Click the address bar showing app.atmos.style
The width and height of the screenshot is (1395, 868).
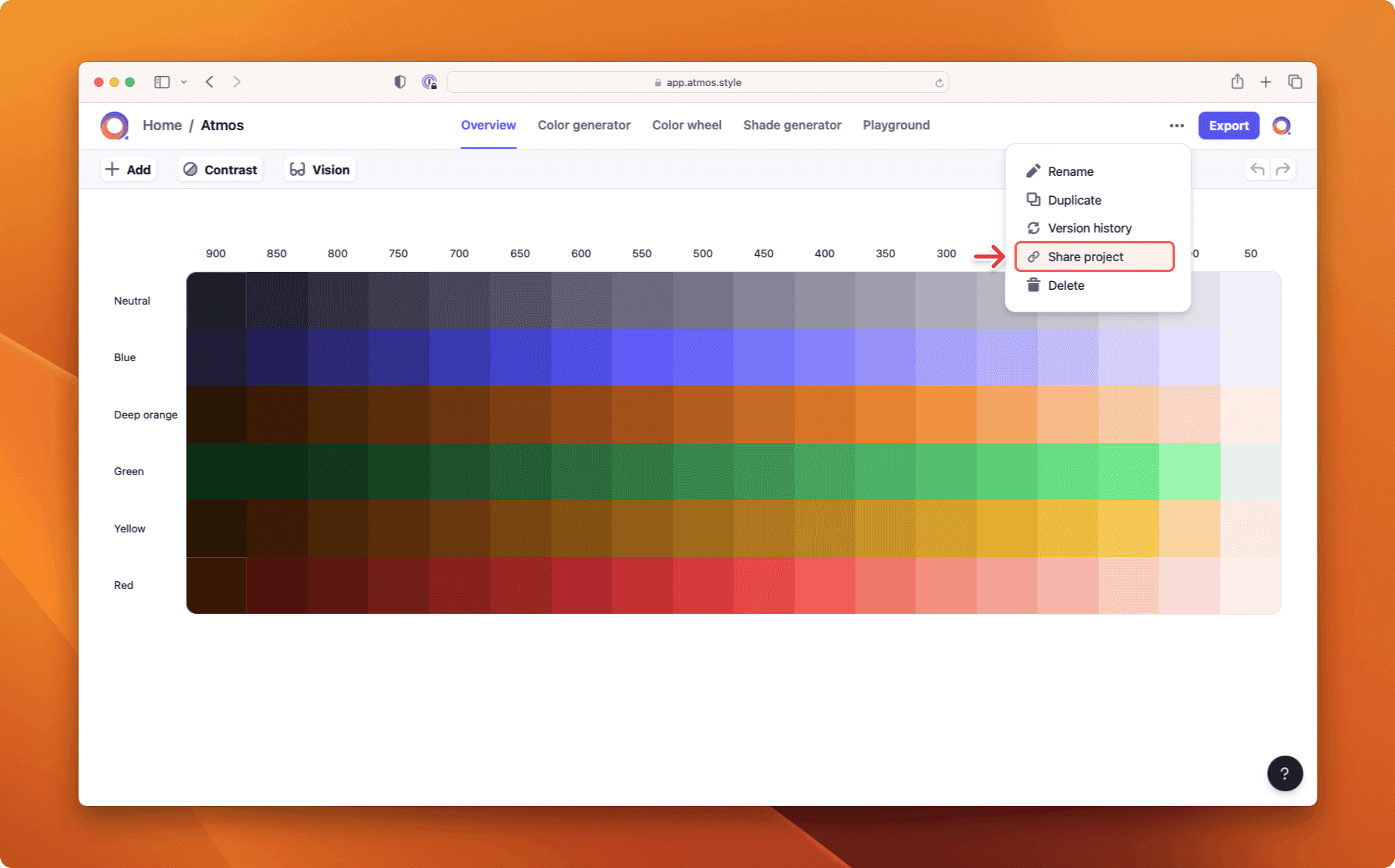click(697, 81)
